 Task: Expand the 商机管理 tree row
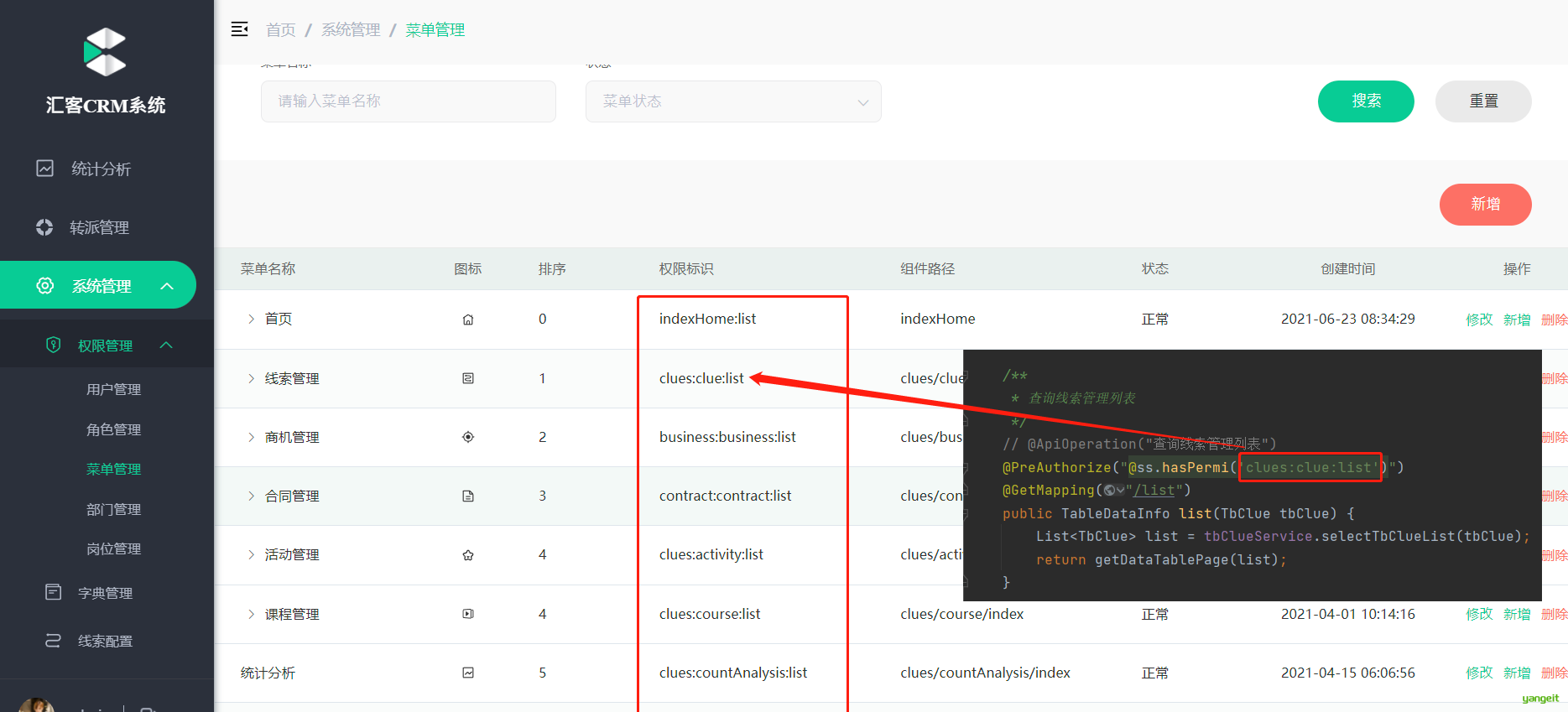(251, 437)
